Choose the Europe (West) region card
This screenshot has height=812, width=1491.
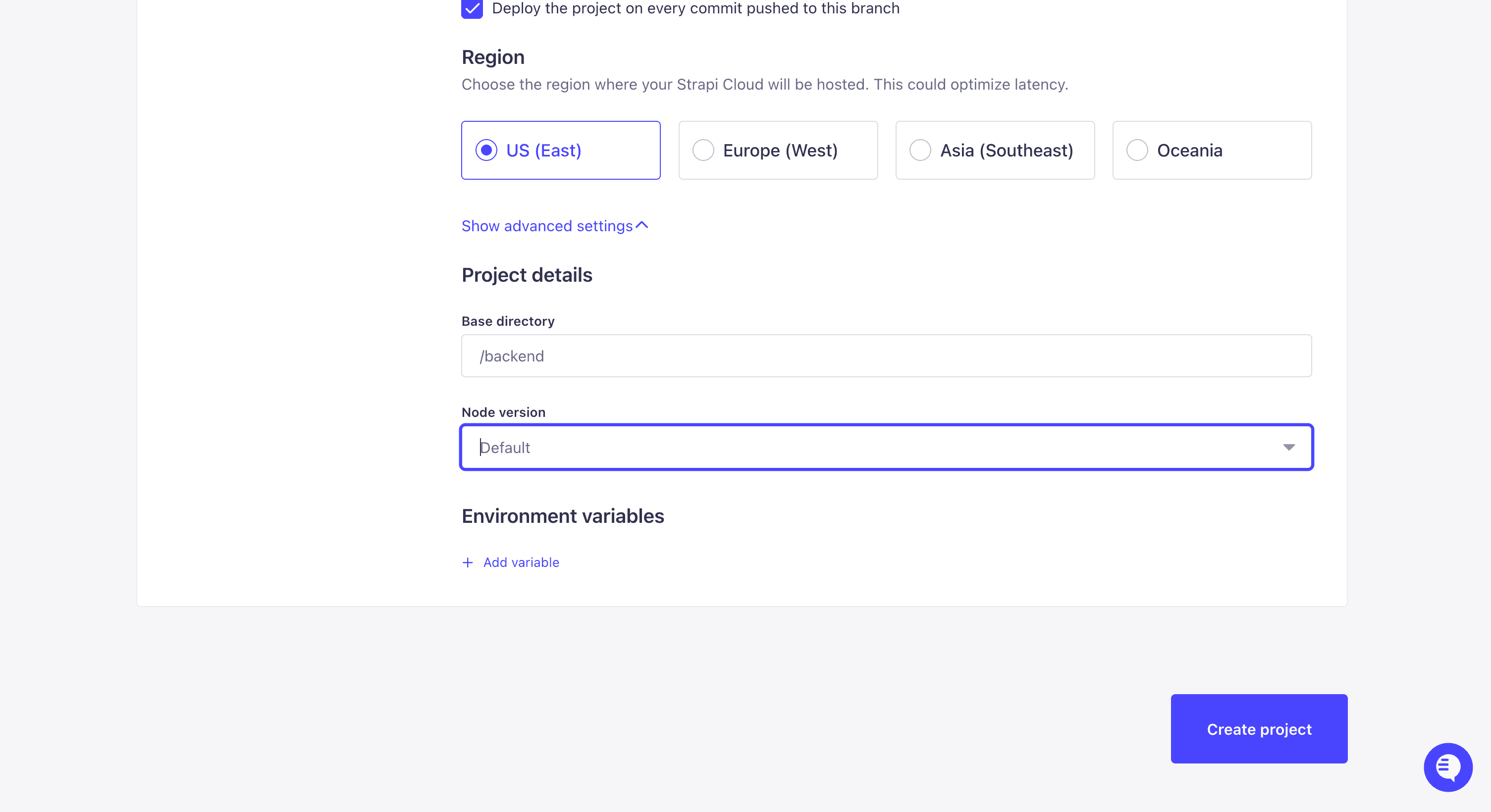pos(778,151)
